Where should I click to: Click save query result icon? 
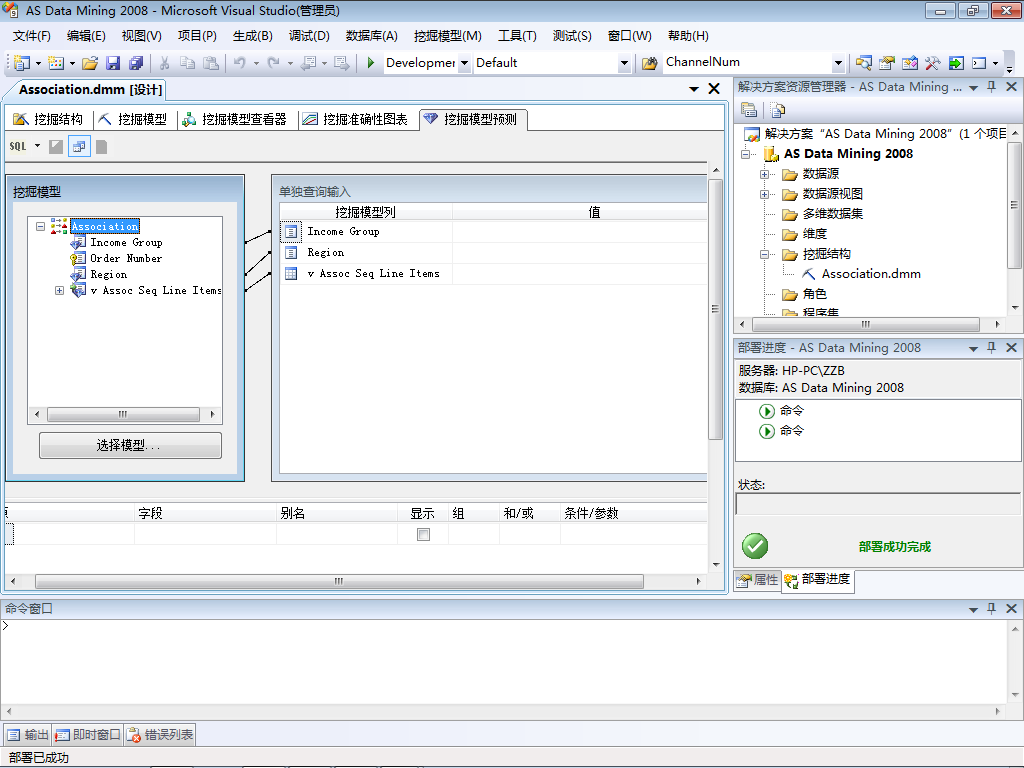[101, 147]
